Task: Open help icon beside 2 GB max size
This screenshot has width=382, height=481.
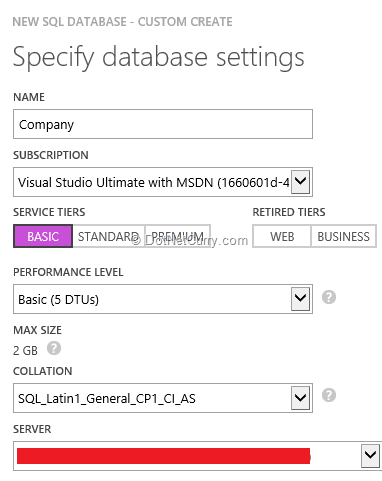Action: point(54,348)
